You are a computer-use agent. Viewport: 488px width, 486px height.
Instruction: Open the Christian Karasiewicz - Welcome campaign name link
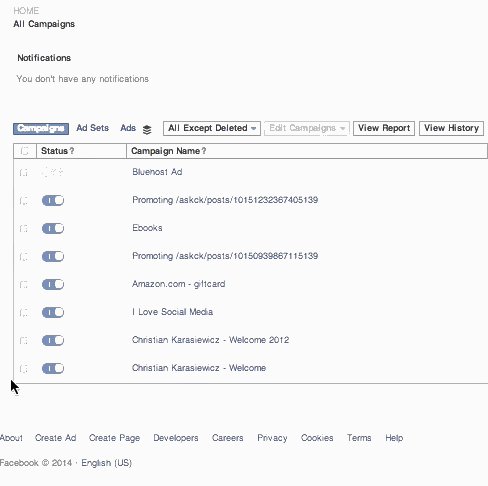pos(199,368)
